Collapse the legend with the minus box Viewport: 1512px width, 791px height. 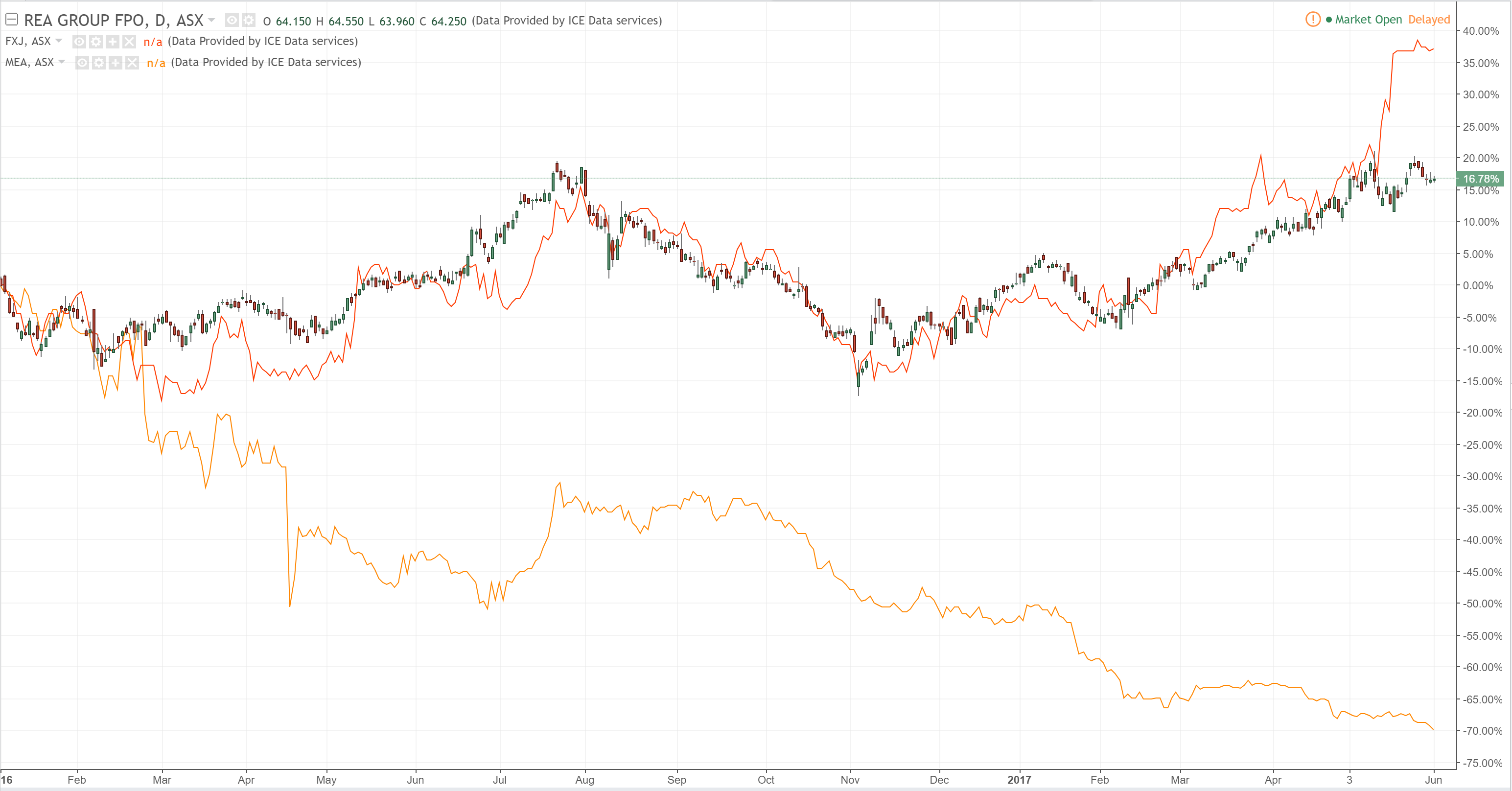click(x=11, y=20)
